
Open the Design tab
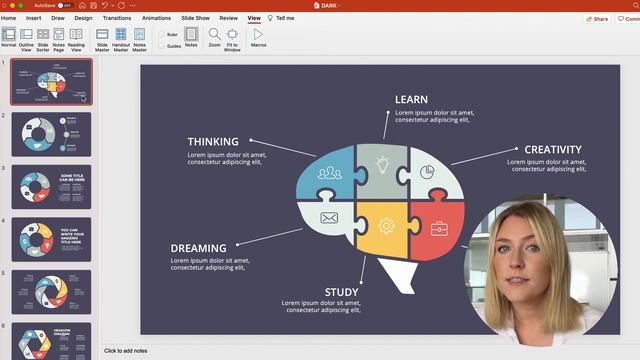[x=83, y=18]
